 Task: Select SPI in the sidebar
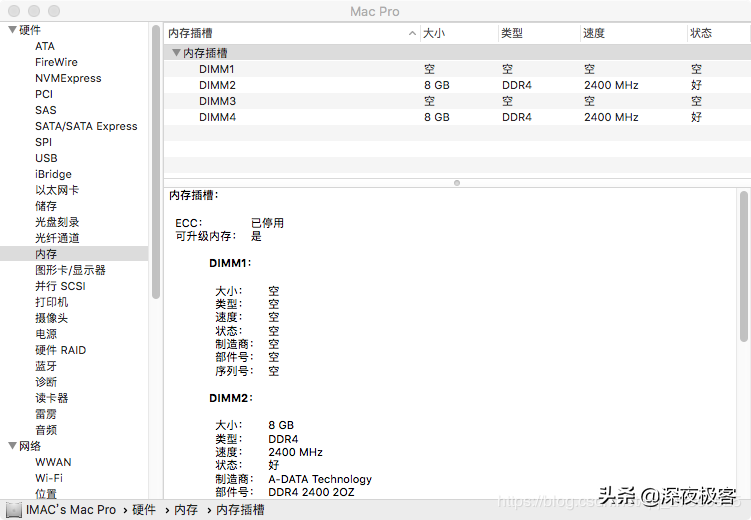(x=43, y=142)
